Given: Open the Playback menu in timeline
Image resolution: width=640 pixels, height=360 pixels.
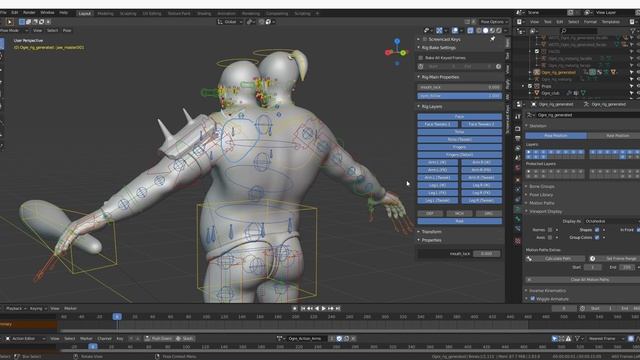Looking at the screenshot, I should tap(16, 309).
